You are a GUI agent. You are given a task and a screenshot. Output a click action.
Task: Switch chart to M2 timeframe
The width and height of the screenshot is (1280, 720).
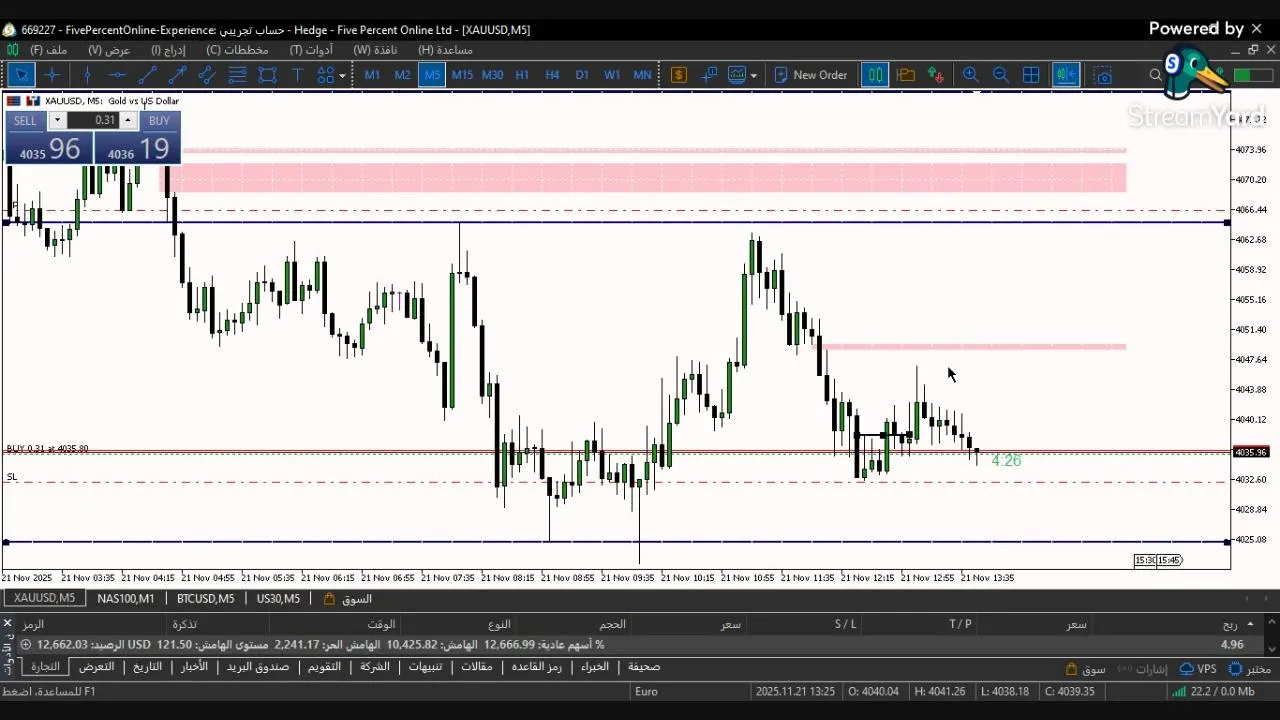coord(402,75)
